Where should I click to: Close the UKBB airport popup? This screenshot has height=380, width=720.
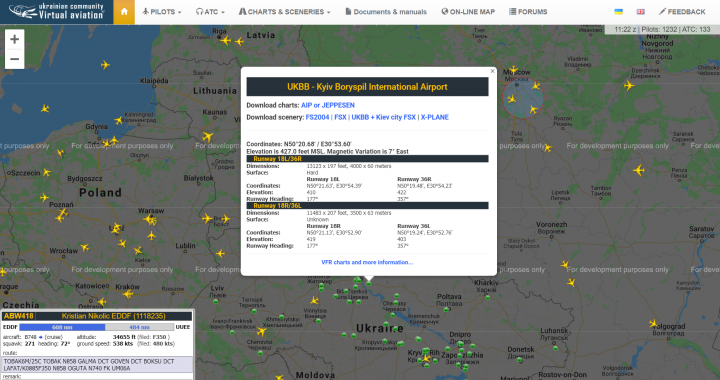(x=492, y=71)
